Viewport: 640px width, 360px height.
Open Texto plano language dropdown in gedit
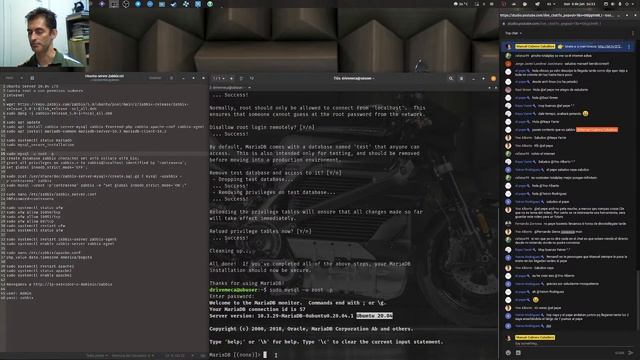click(x=97, y=356)
